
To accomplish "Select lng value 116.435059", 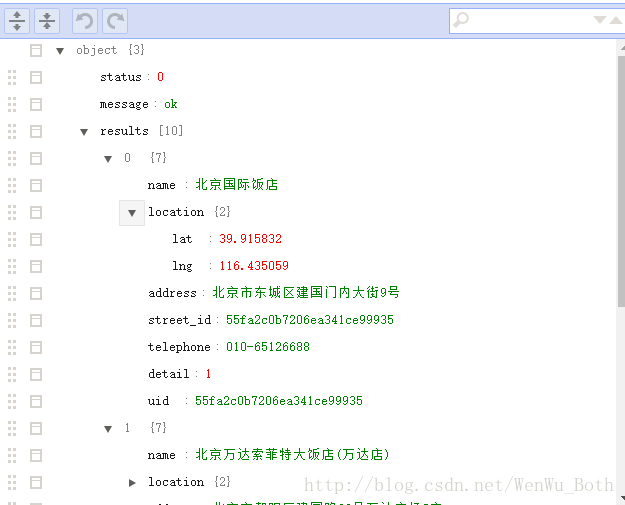I will click(x=254, y=266).
